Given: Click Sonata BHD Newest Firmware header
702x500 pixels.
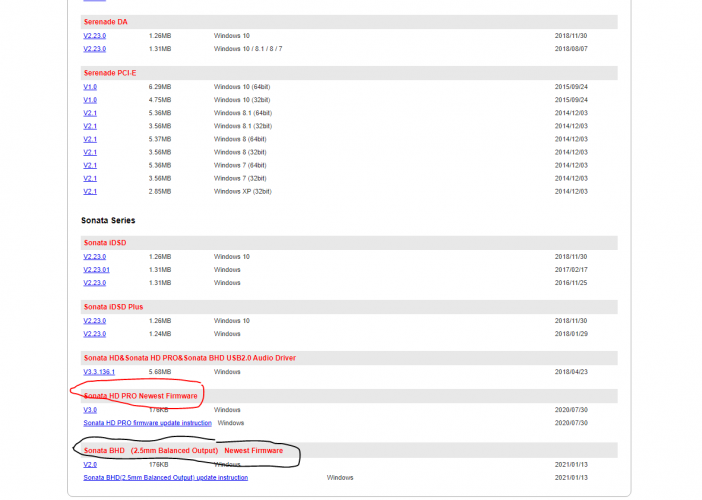Looking at the screenshot, I should click(x=349, y=450).
